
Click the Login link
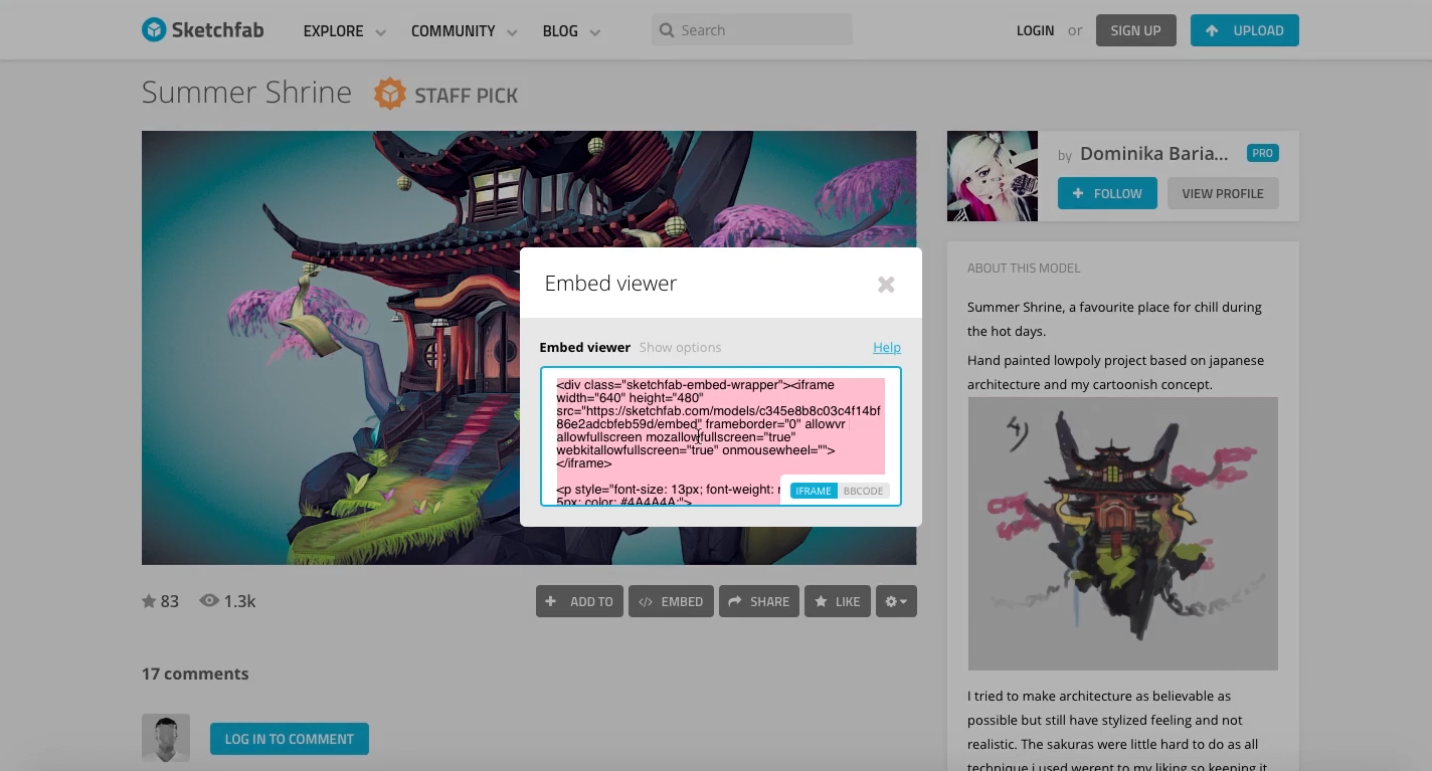point(1035,30)
